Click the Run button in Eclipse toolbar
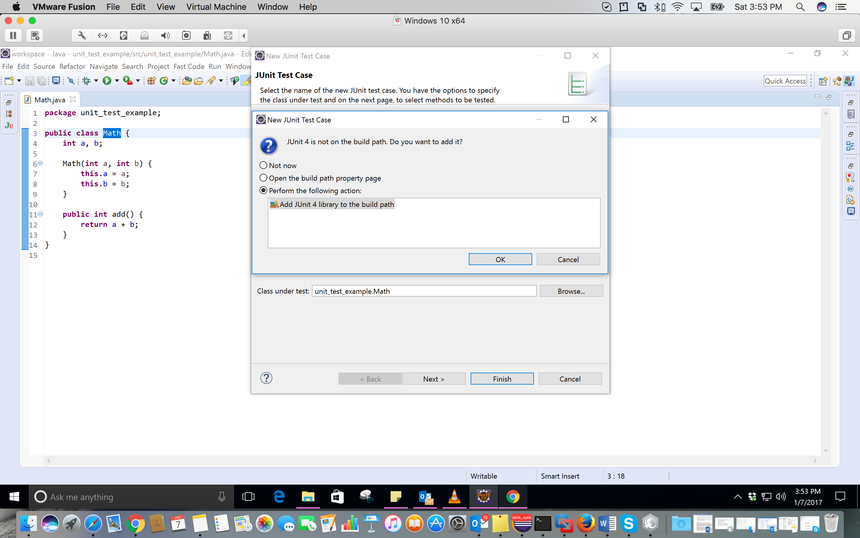860x538 pixels. [106, 81]
